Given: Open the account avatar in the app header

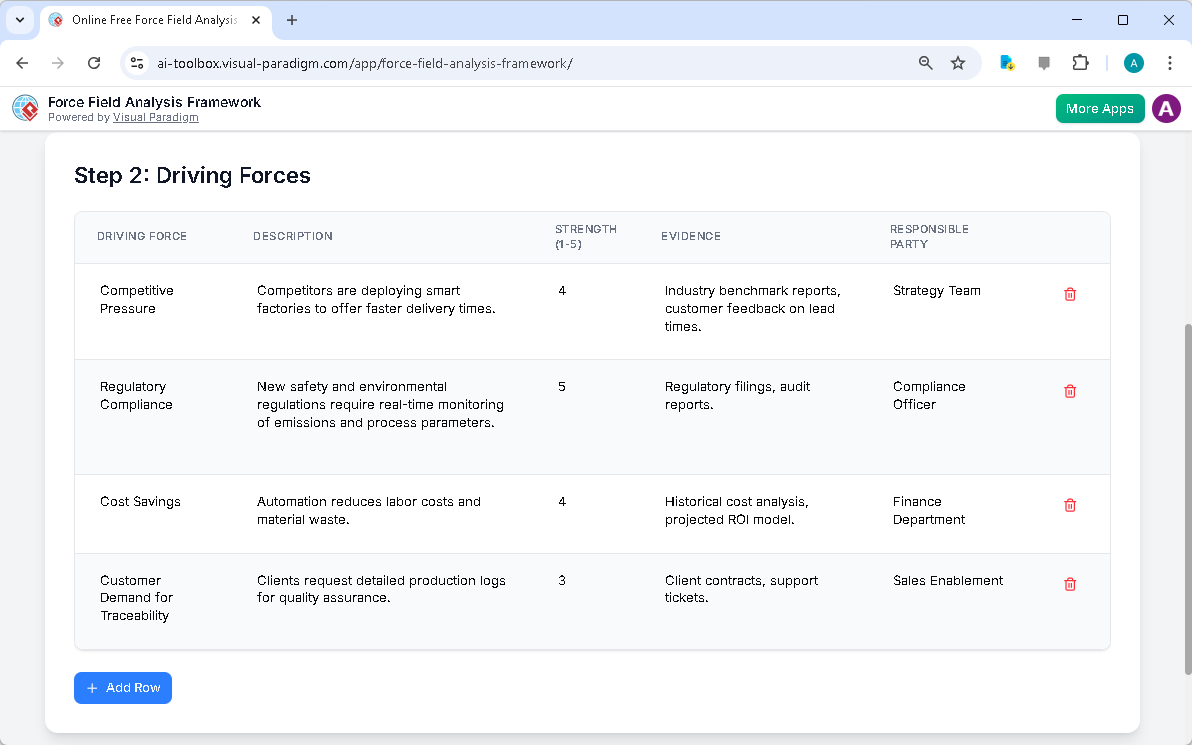Looking at the screenshot, I should click(1166, 108).
